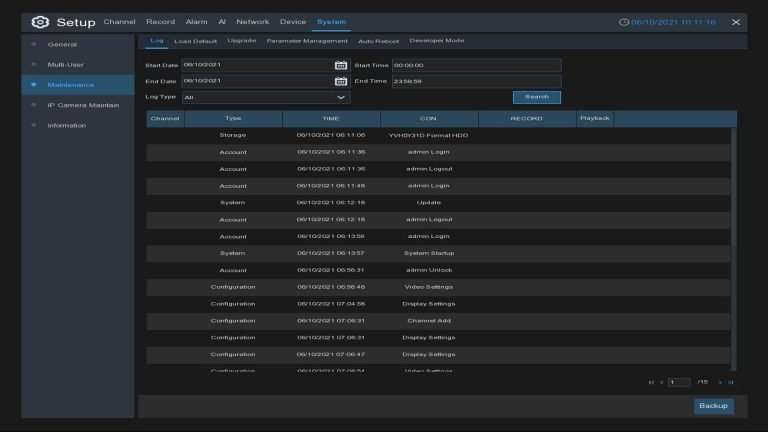The height and width of the screenshot is (432, 768).
Task: Click the Start Time input field
Action: (x=476, y=65)
